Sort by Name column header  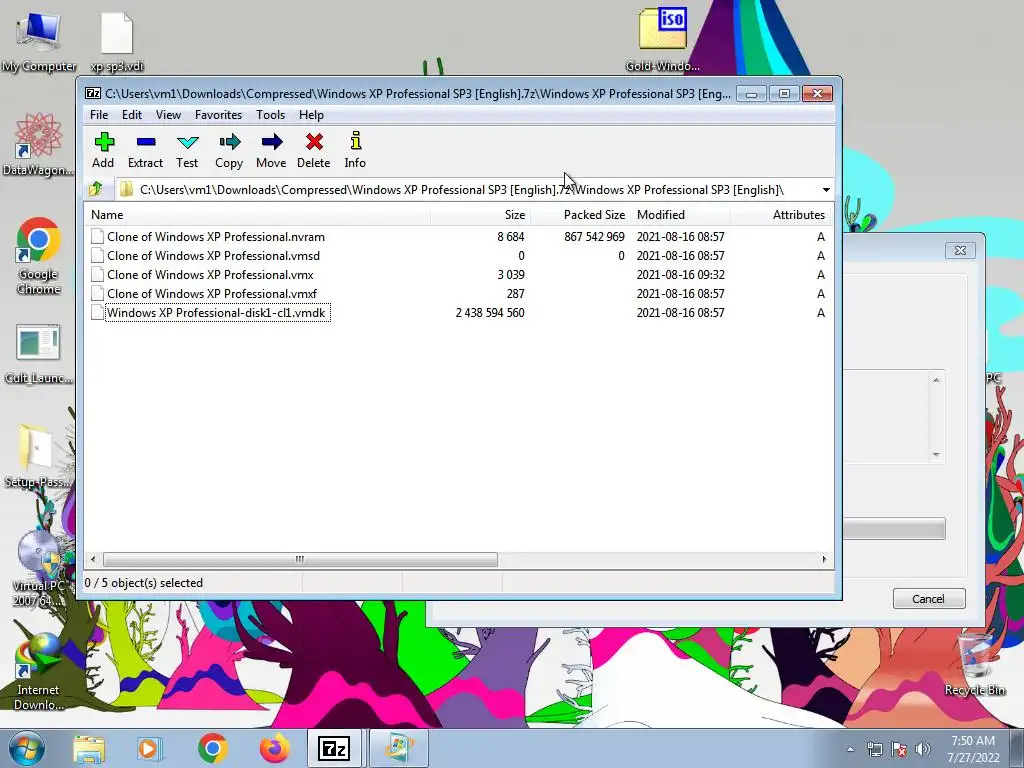click(x=257, y=215)
